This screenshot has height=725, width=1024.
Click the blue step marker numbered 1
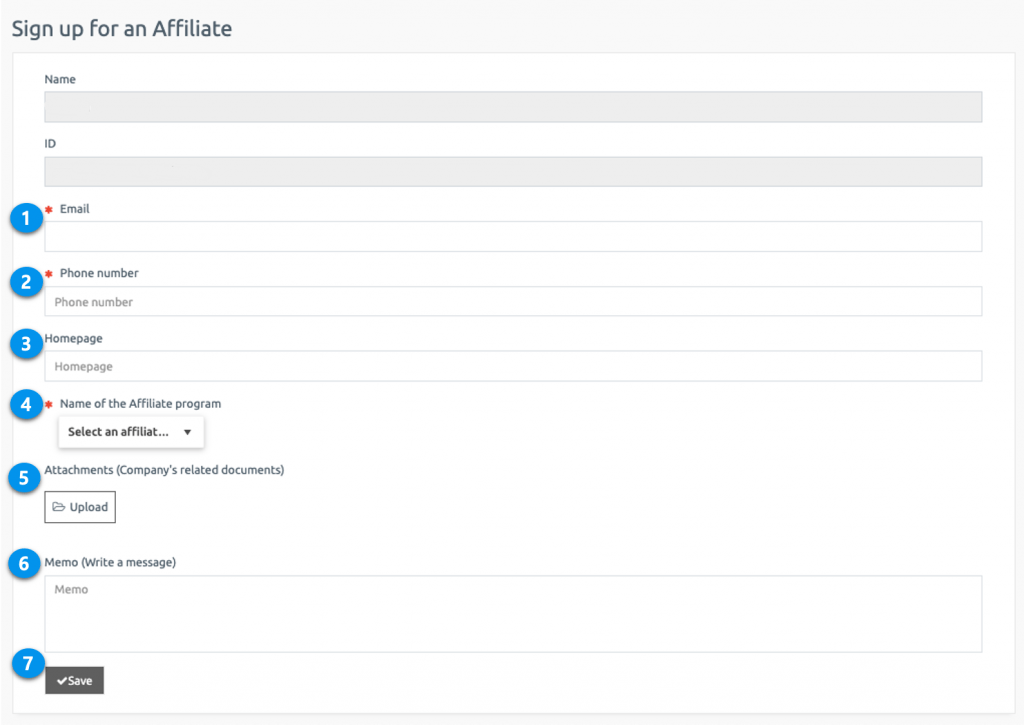[26, 218]
